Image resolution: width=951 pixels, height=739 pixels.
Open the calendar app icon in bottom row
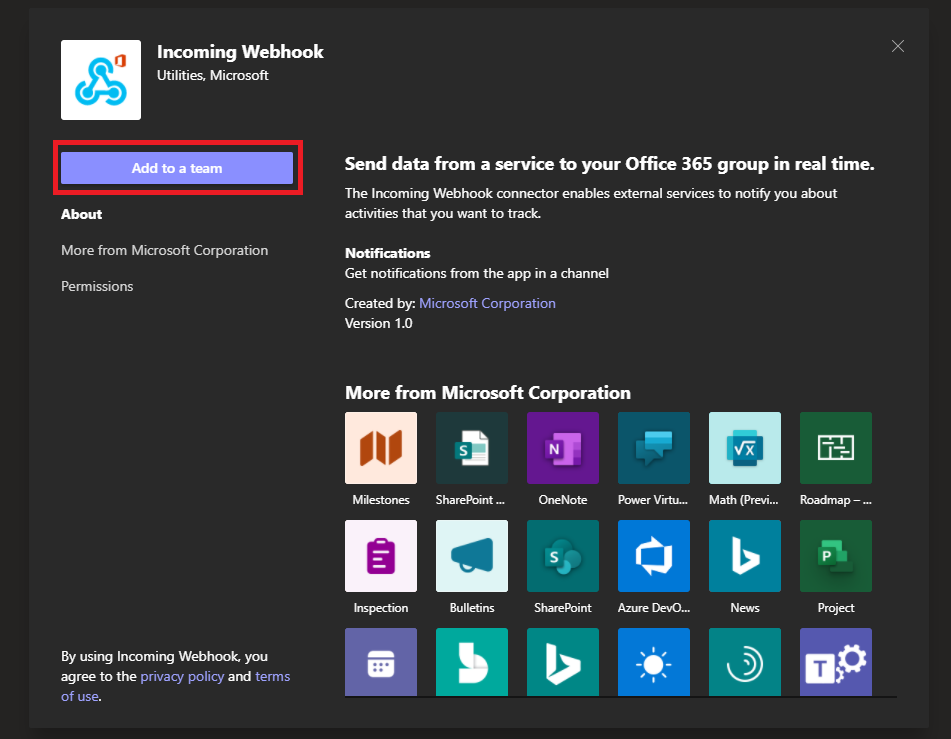[381, 662]
